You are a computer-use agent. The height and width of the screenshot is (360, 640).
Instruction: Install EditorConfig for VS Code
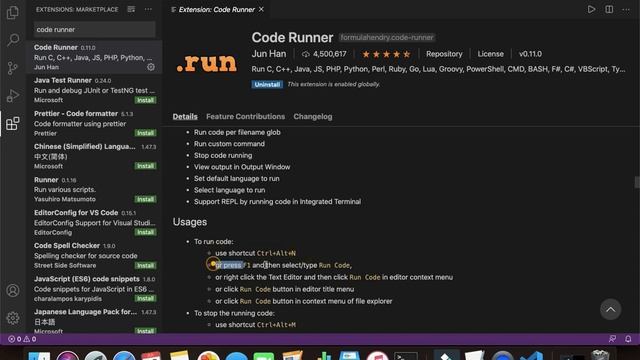pos(145,232)
